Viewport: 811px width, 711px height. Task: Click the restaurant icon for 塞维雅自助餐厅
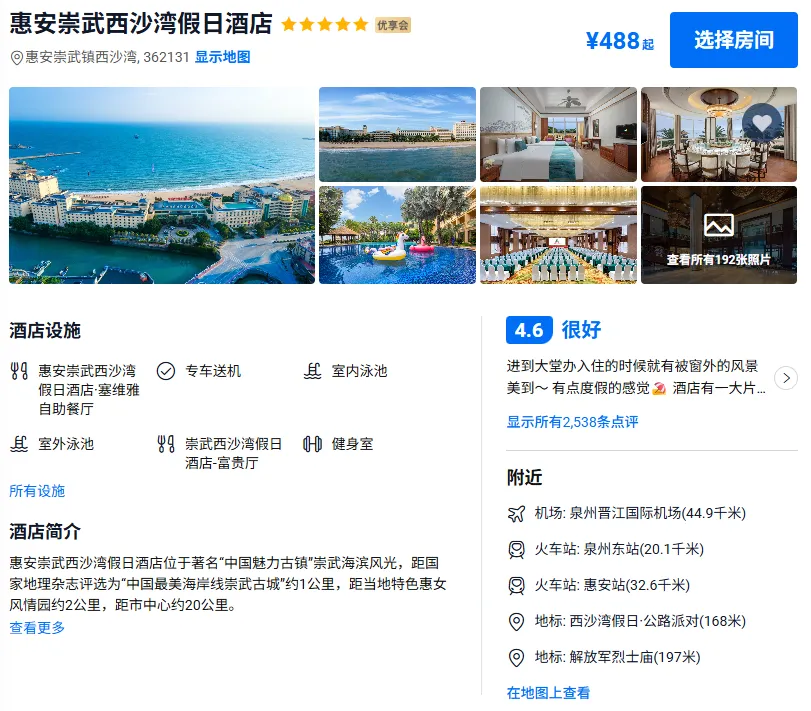coord(19,371)
